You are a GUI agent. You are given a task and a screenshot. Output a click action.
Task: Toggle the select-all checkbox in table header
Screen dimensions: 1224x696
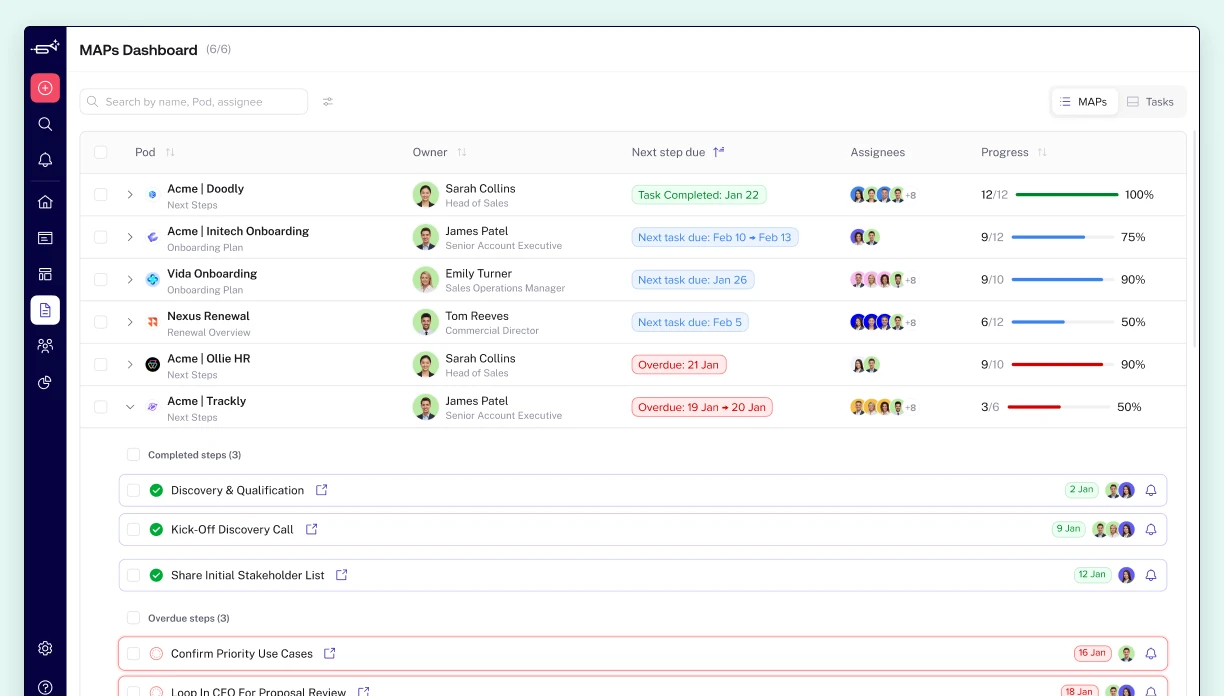100,152
